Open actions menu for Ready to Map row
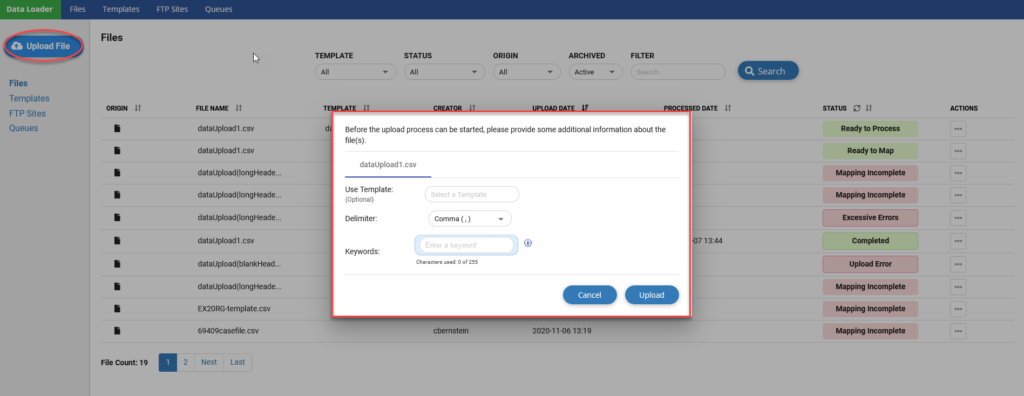The height and width of the screenshot is (396, 1024). click(958, 151)
